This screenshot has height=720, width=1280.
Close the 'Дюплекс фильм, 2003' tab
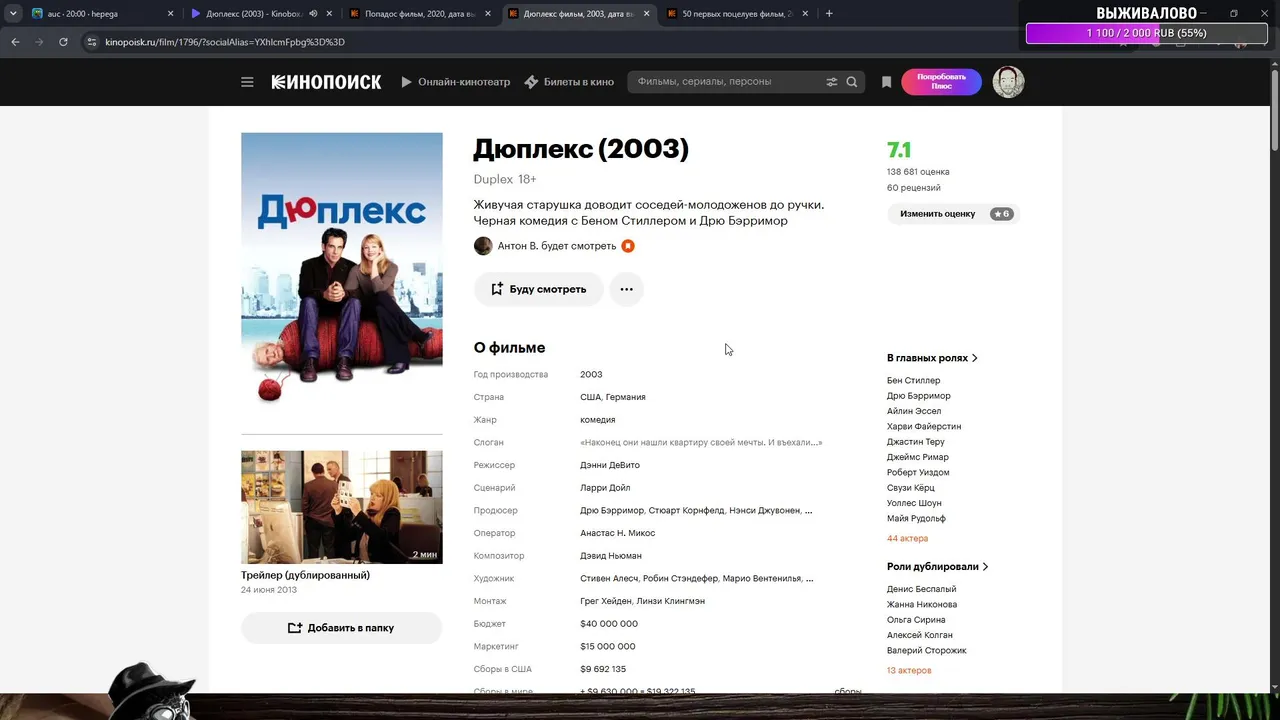pos(647,14)
